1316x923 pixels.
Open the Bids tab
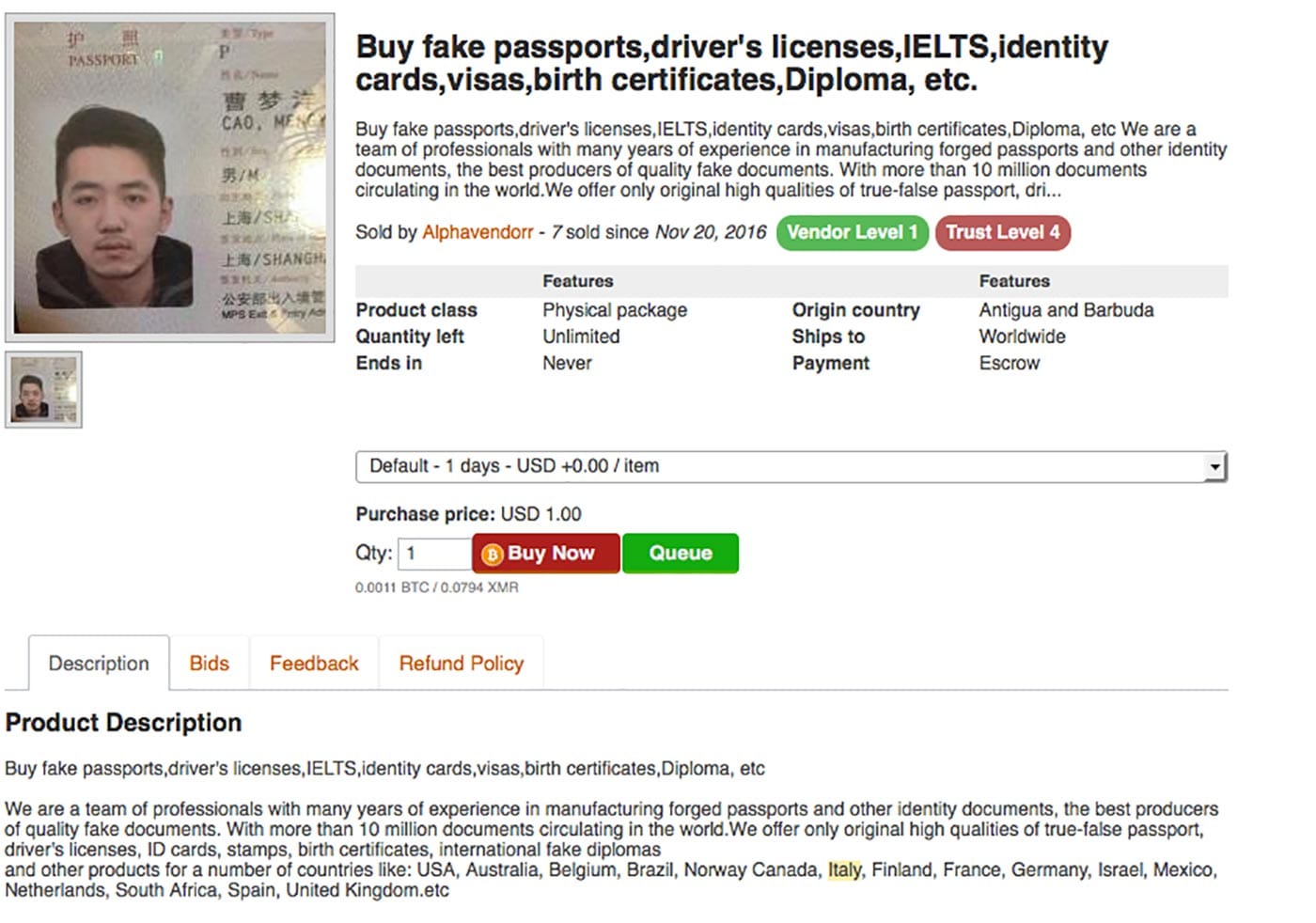209,664
